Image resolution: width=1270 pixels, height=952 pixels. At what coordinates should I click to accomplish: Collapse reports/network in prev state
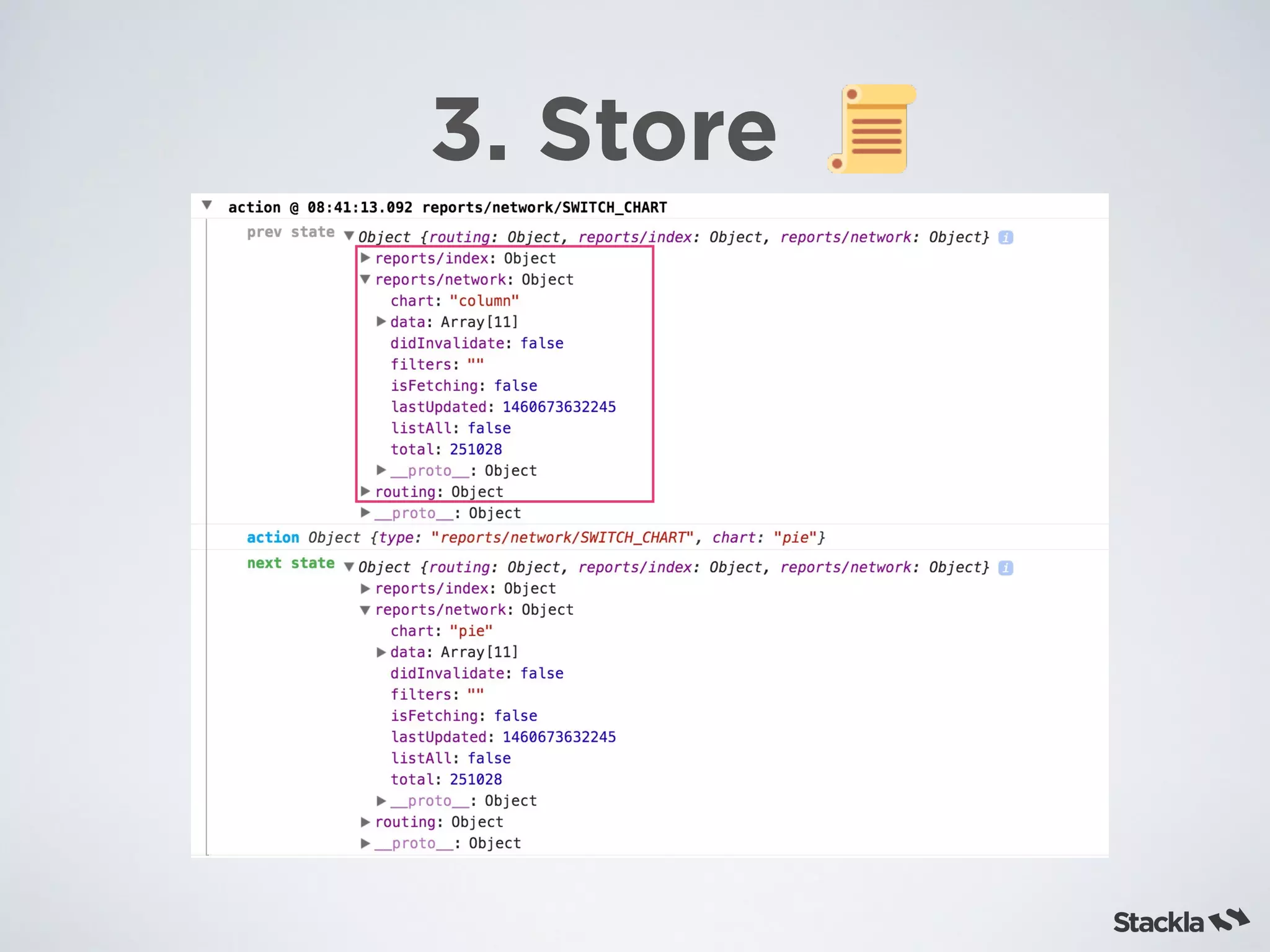pyautogui.click(x=365, y=280)
